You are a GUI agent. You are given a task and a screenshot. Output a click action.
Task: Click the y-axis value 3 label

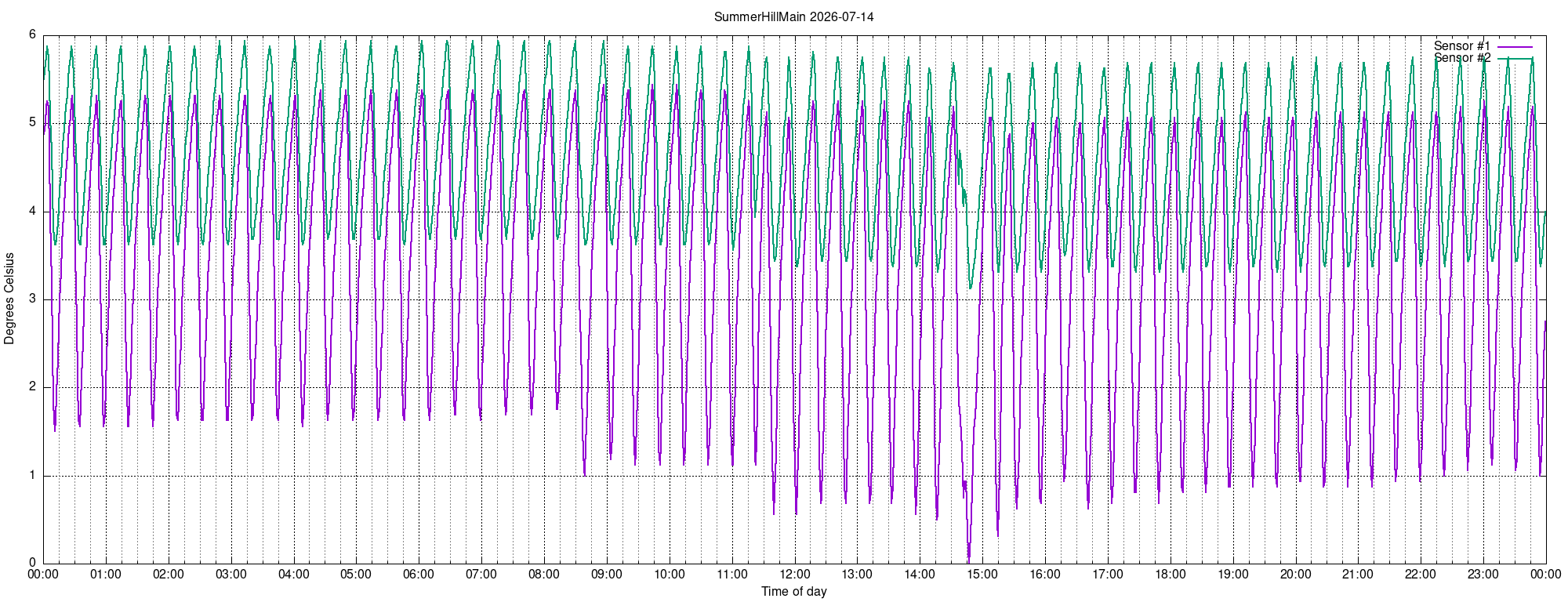[32, 299]
